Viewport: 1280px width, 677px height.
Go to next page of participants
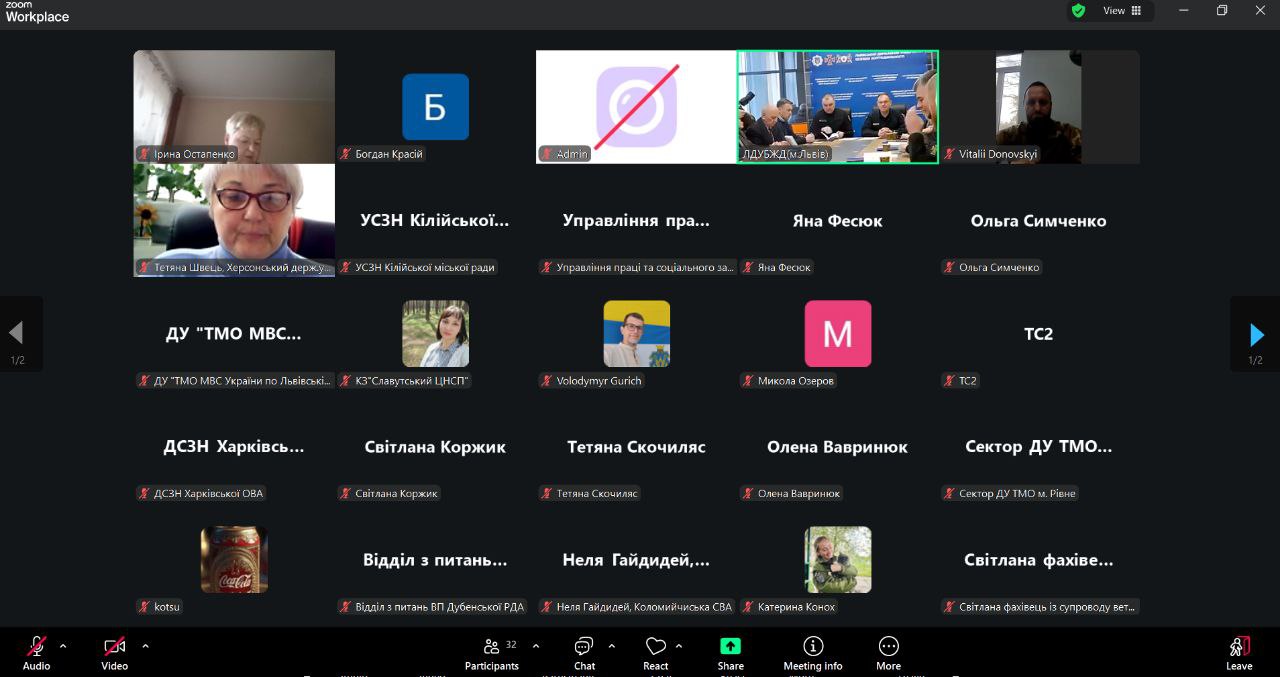pos(1256,334)
